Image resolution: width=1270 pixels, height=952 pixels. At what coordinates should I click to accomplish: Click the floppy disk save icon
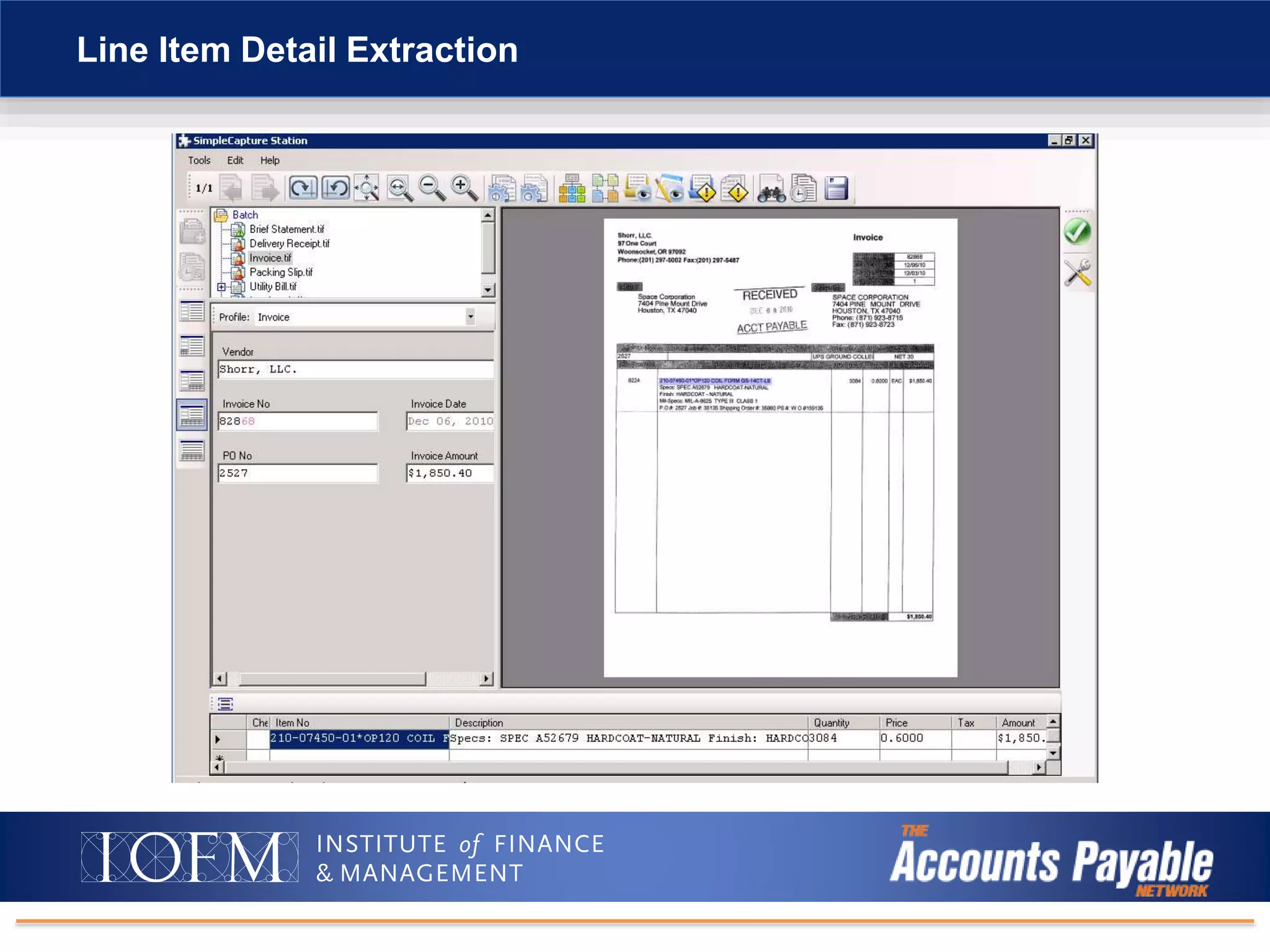(837, 188)
